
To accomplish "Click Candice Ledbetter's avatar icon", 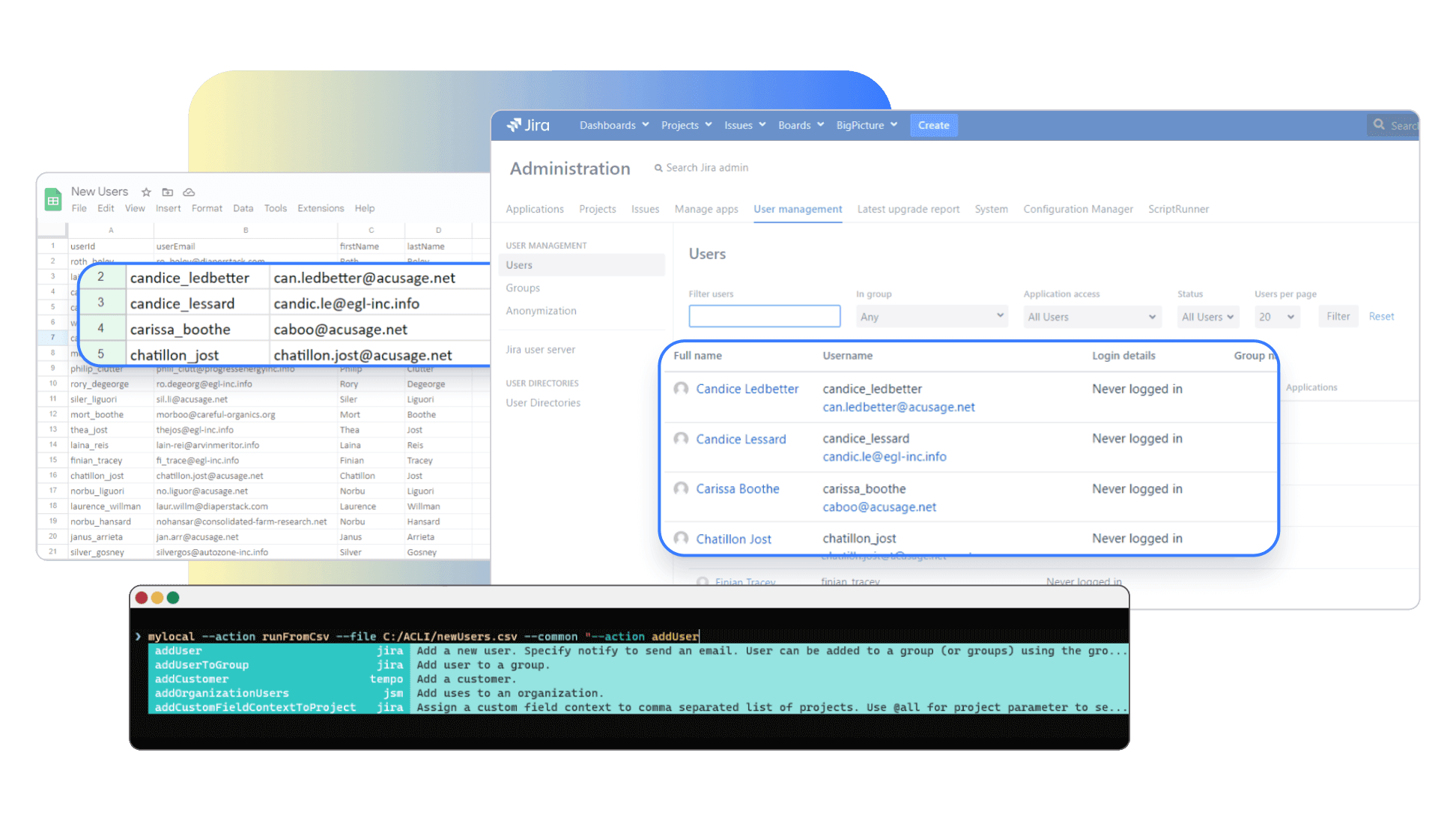I will 681,389.
